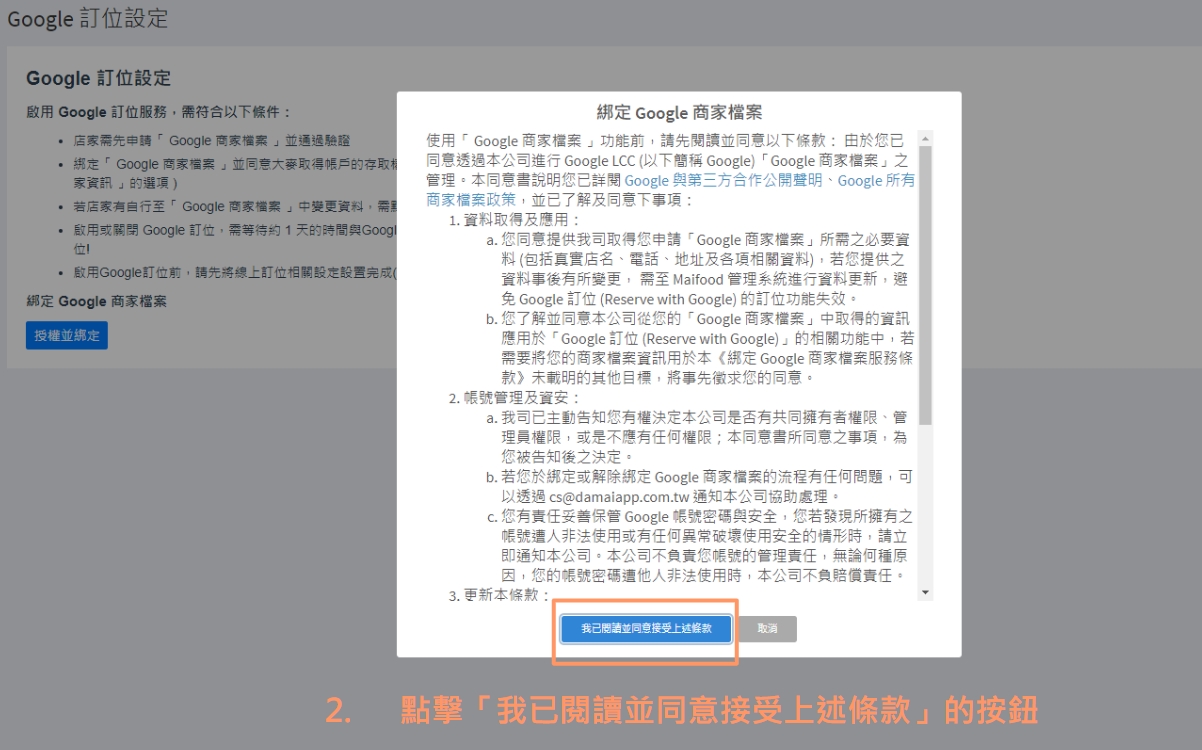Image resolution: width=1202 pixels, height=750 pixels.
Task: Click the scrollbar down arrow in terms dialog
Action: pos(925,593)
